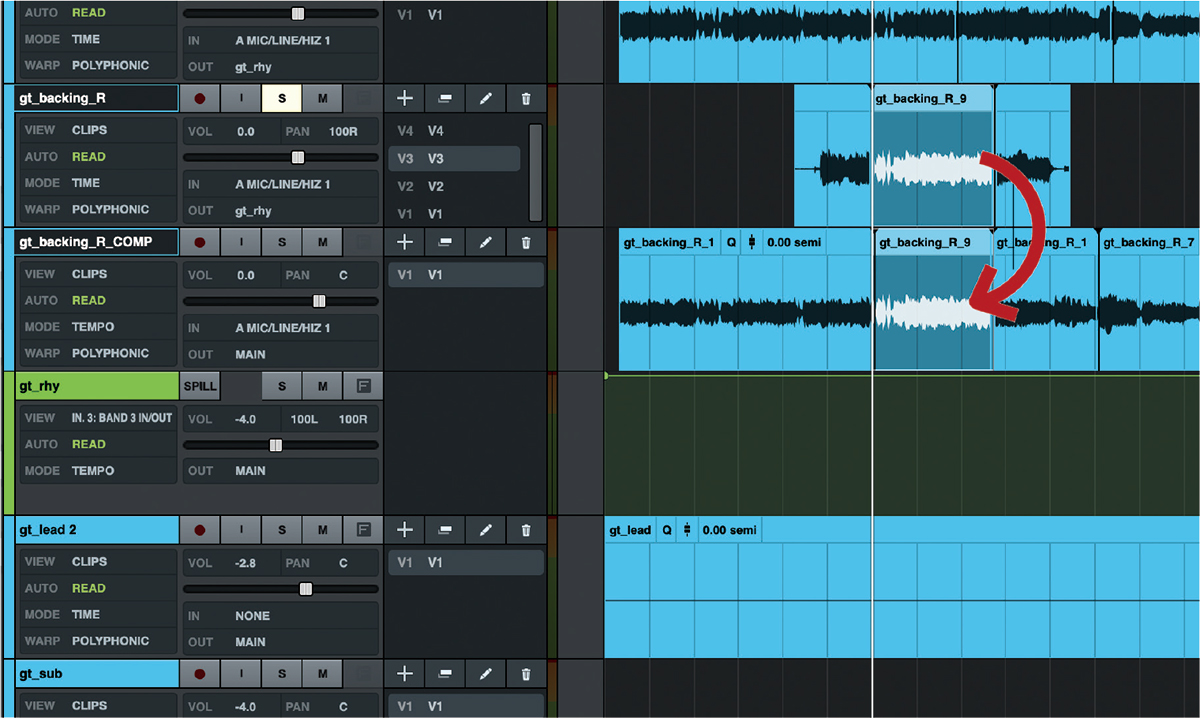Delete the version on gt_backing_R with the trash icon
Viewport: 1200px width, 718px height.
(526, 98)
